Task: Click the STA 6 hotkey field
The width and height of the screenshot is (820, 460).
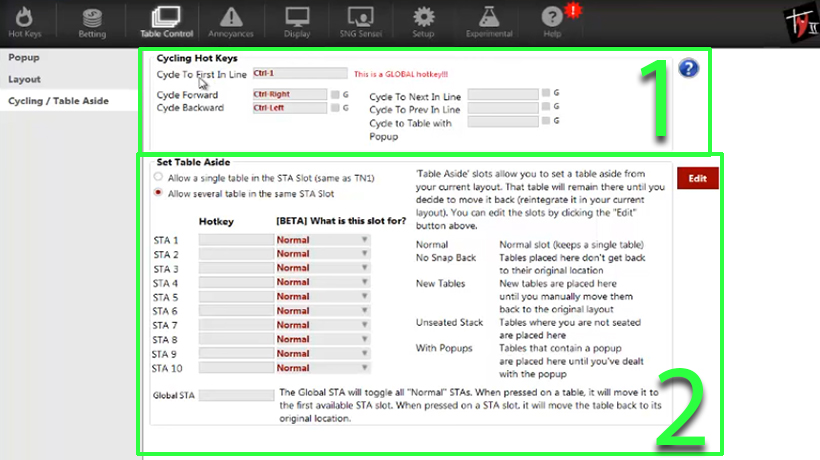Action: 236,310
